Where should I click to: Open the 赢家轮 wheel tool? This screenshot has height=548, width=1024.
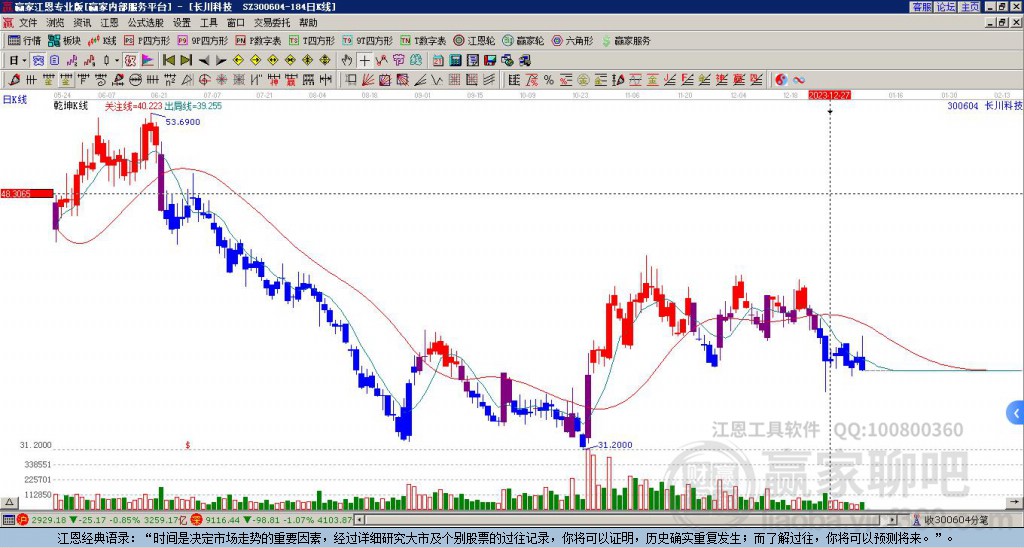click(x=523, y=40)
